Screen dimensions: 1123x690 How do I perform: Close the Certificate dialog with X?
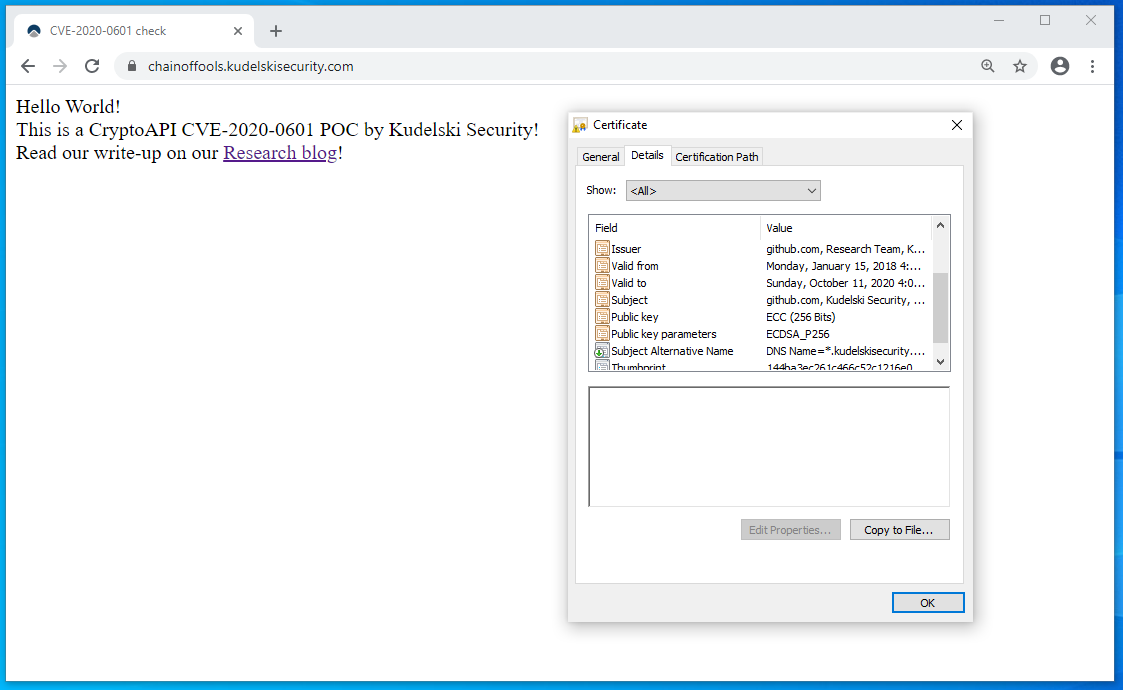(x=957, y=125)
